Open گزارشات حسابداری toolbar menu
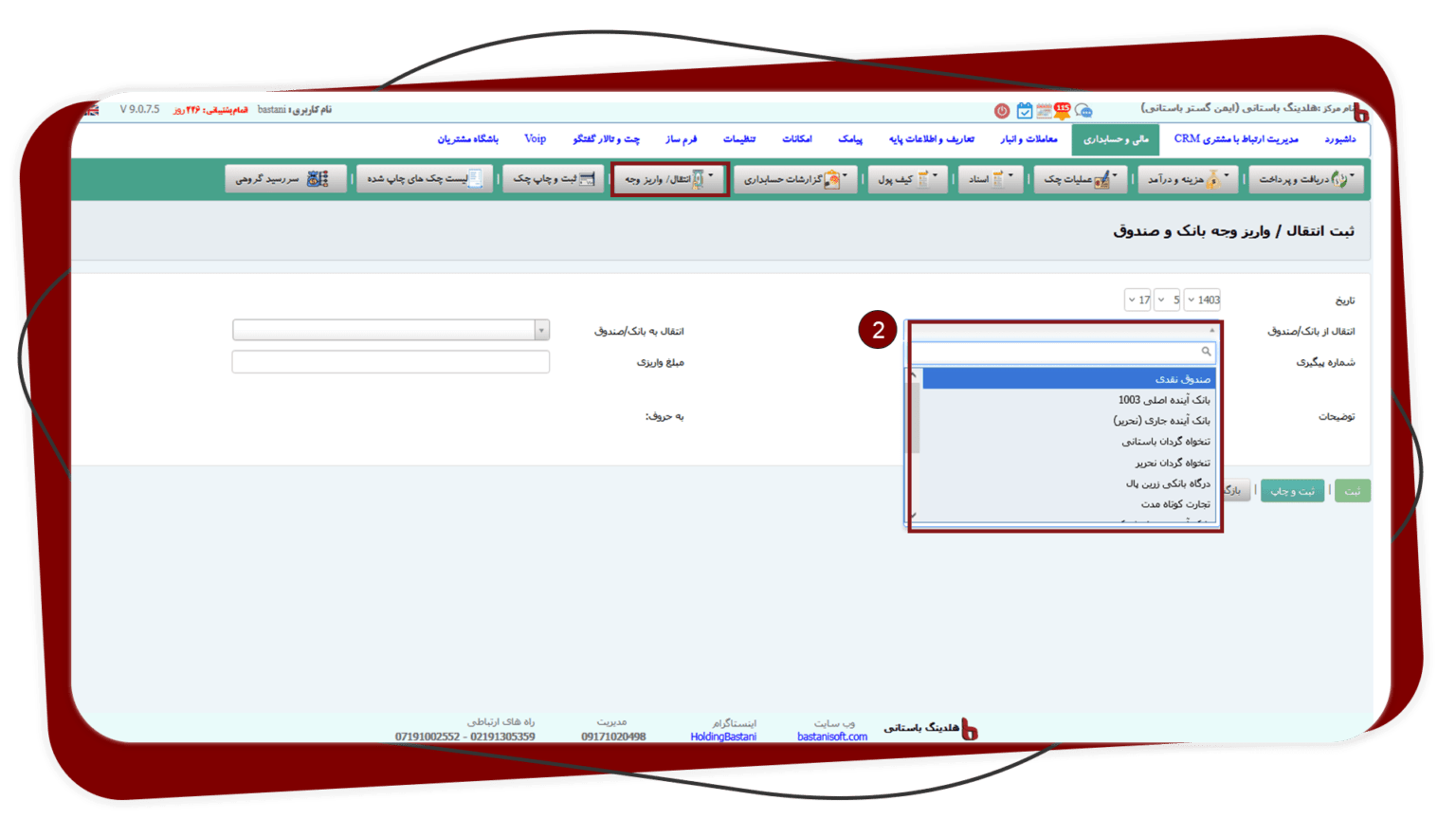The image size is (1456, 819). [x=795, y=179]
